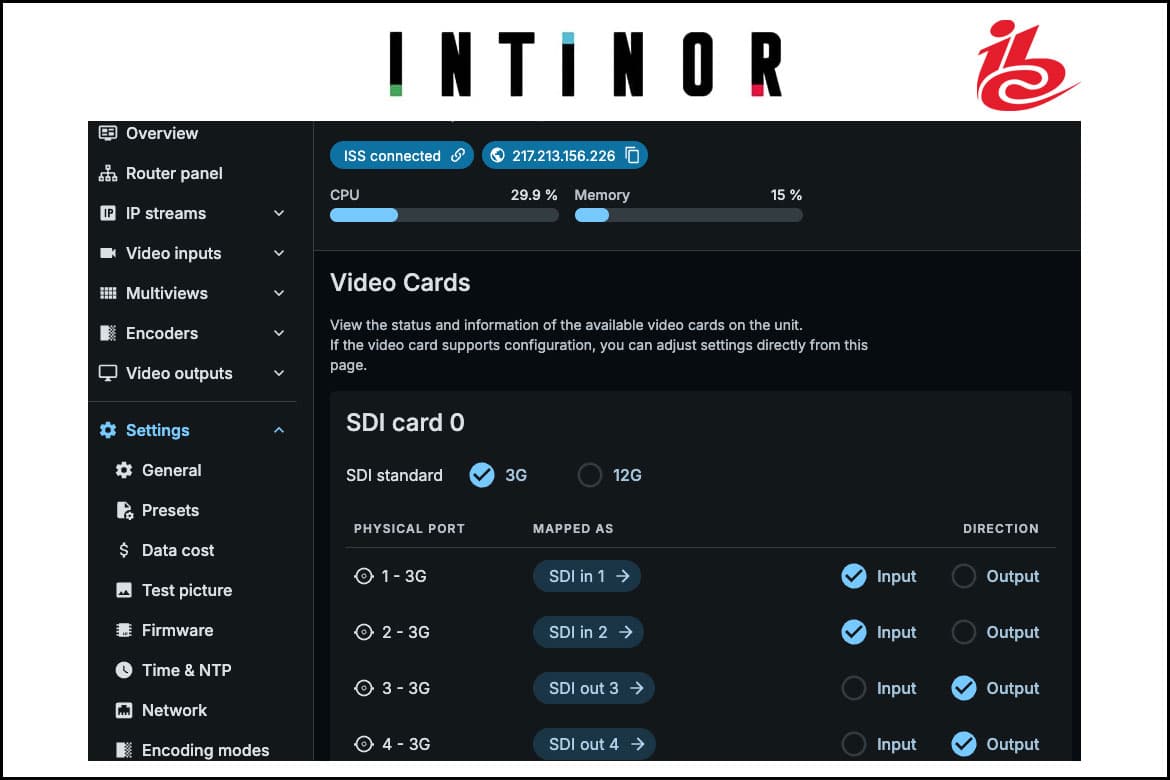This screenshot has width=1170, height=780.
Task: Set port 2 - 3G direction to Output
Action: coord(963,632)
